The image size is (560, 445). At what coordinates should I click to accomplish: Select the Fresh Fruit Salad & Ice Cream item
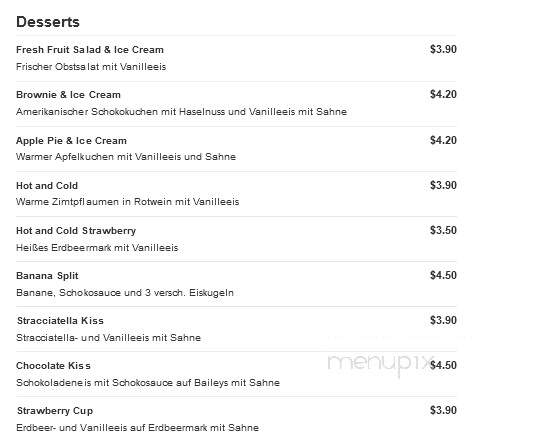click(90, 50)
